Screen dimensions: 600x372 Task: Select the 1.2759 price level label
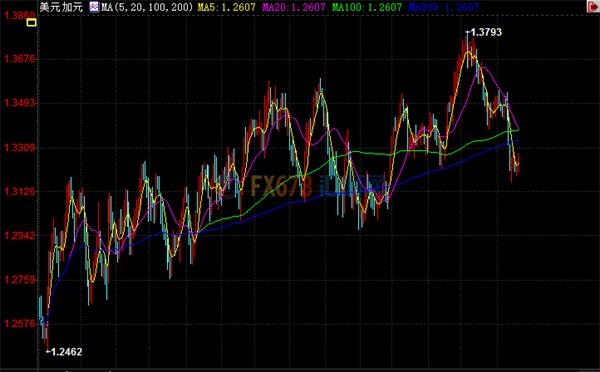[x=20, y=279]
